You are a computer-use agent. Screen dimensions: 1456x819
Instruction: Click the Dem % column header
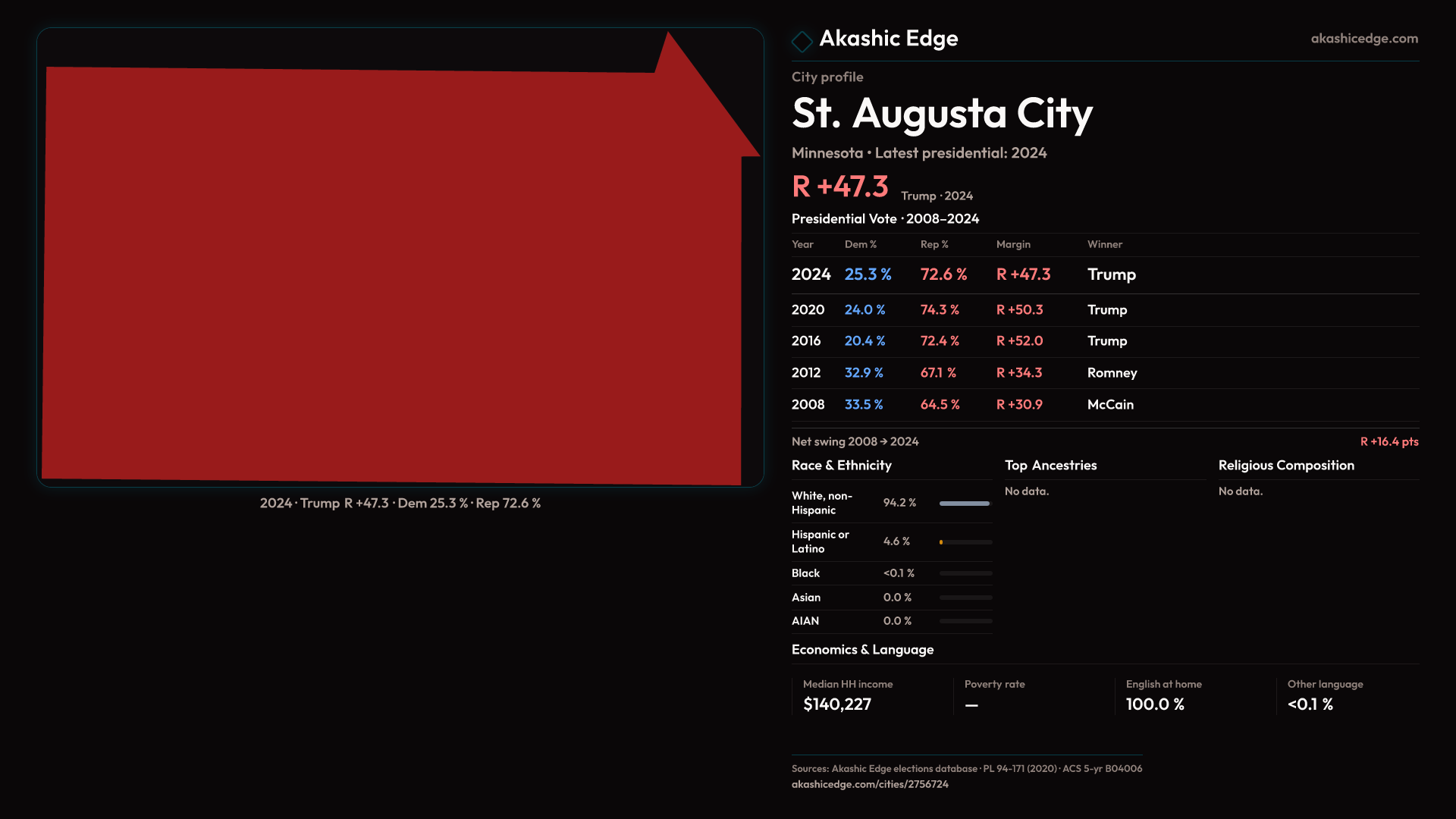coord(860,244)
